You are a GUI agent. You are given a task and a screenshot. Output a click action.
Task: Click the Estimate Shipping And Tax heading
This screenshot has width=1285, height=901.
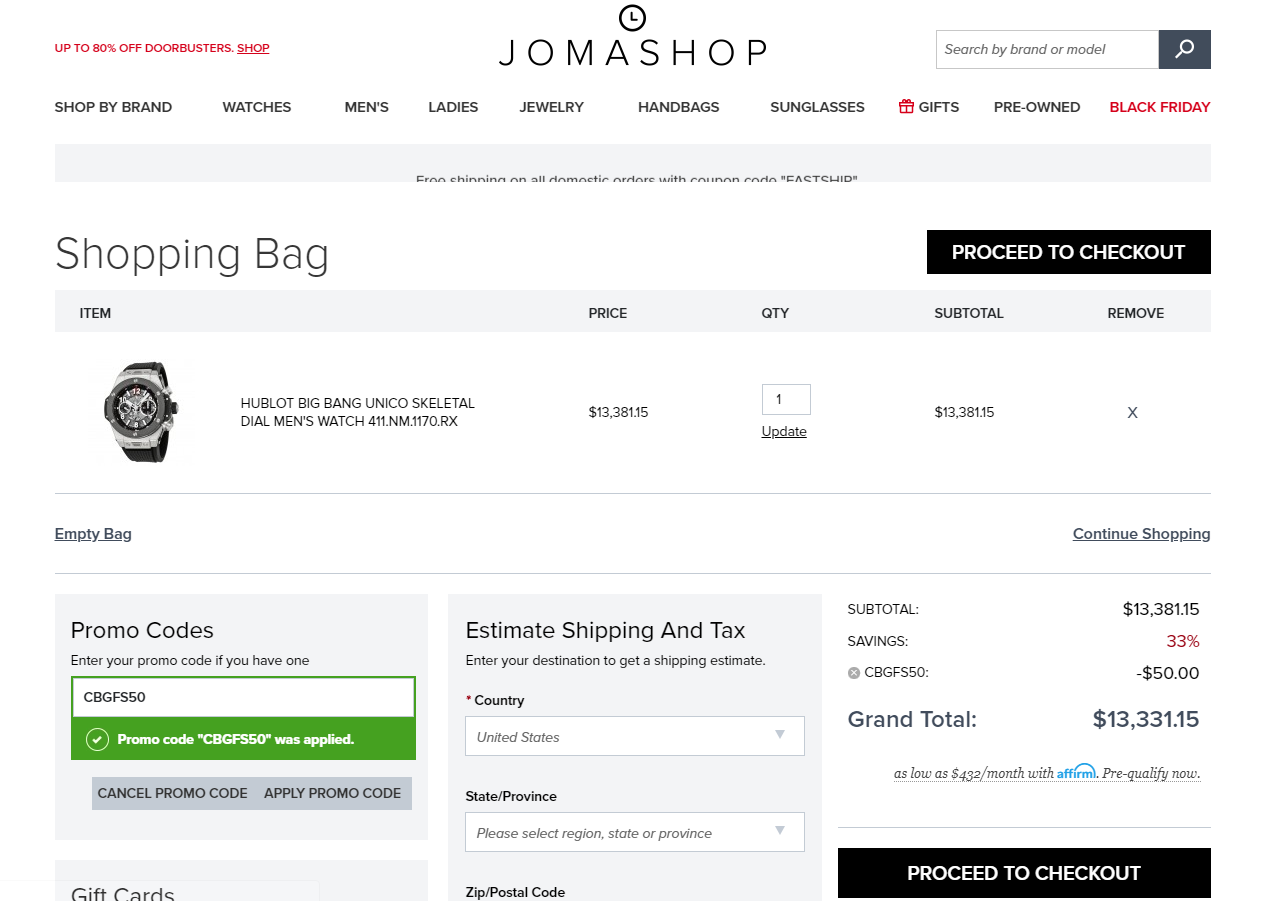tap(605, 630)
